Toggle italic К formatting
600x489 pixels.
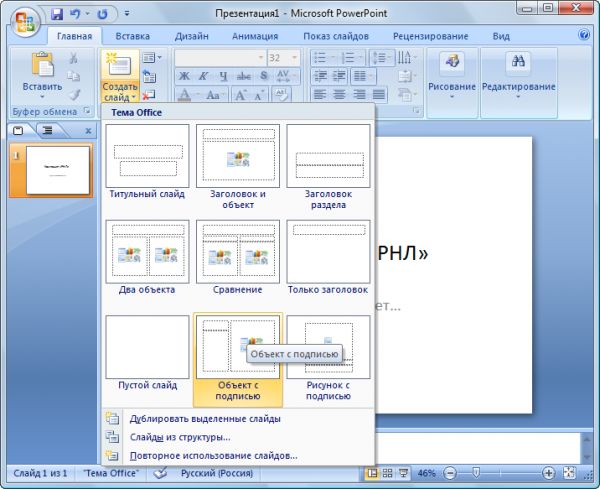(204, 76)
